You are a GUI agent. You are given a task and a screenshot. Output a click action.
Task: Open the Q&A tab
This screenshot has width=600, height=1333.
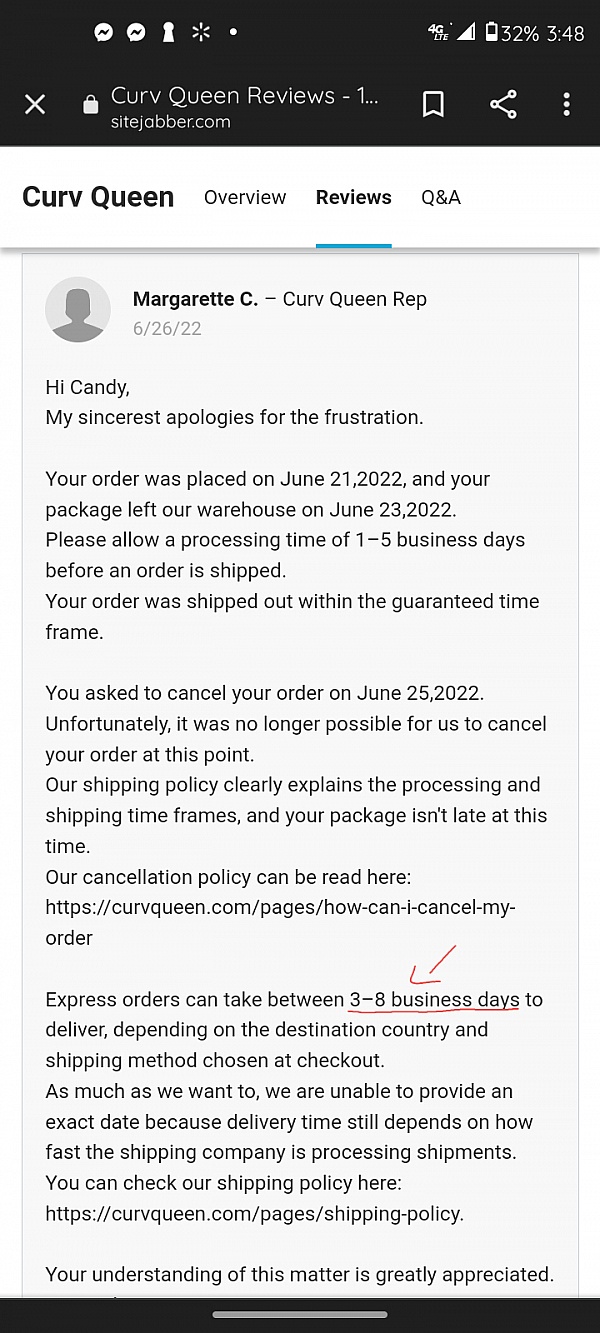(441, 197)
